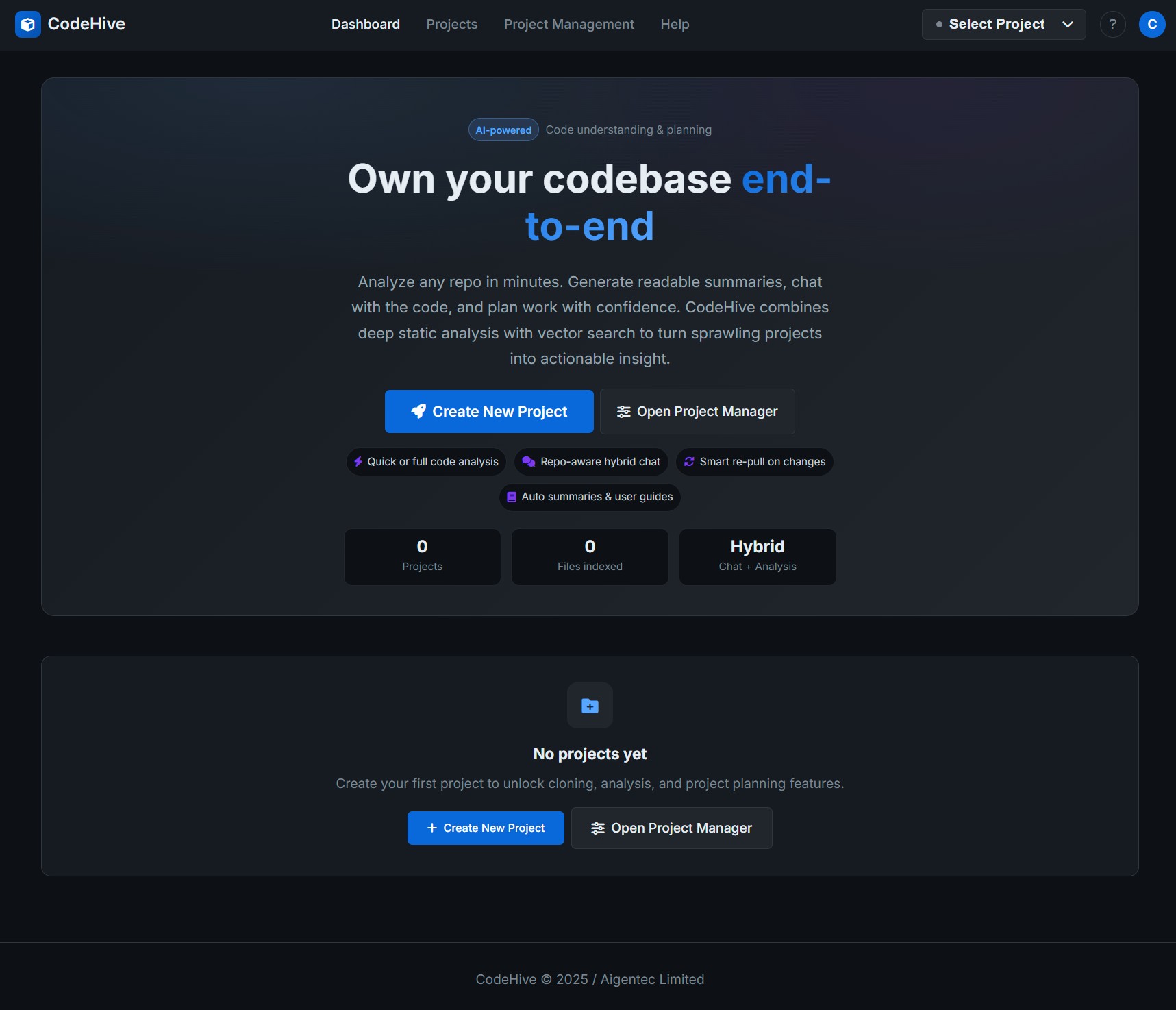
Task: Click the help question mark icon
Action: tap(1112, 24)
